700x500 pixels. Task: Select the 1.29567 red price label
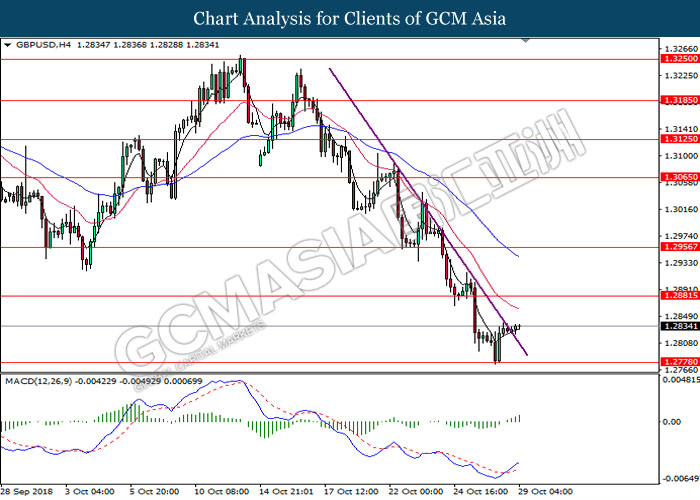click(x=680, y=247)
